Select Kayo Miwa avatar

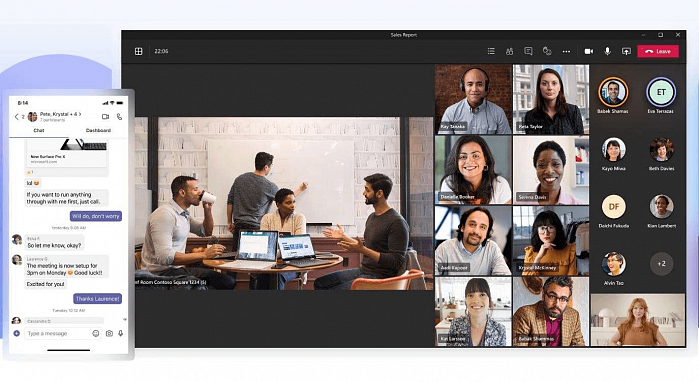tap(613, 149)
